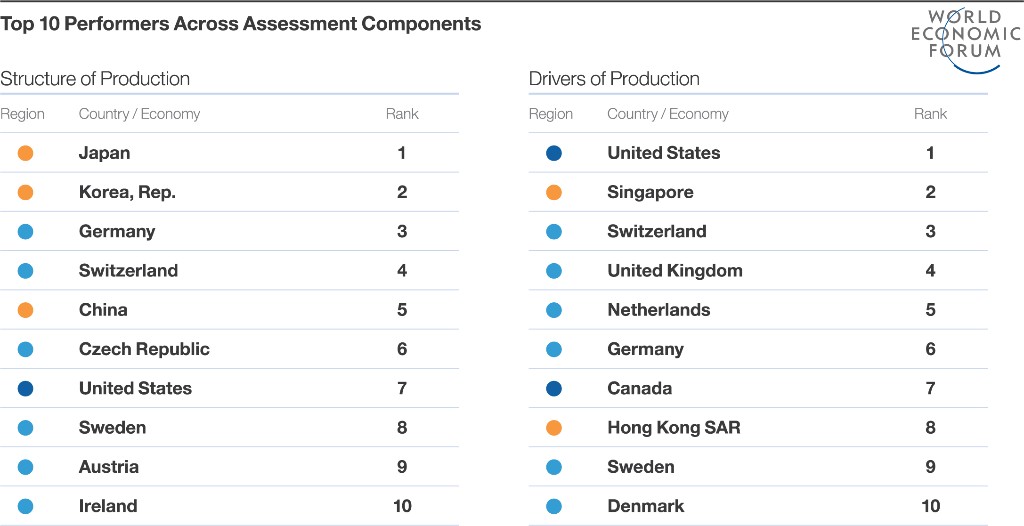Click the United Kingdom country name

tap(675, 271)
